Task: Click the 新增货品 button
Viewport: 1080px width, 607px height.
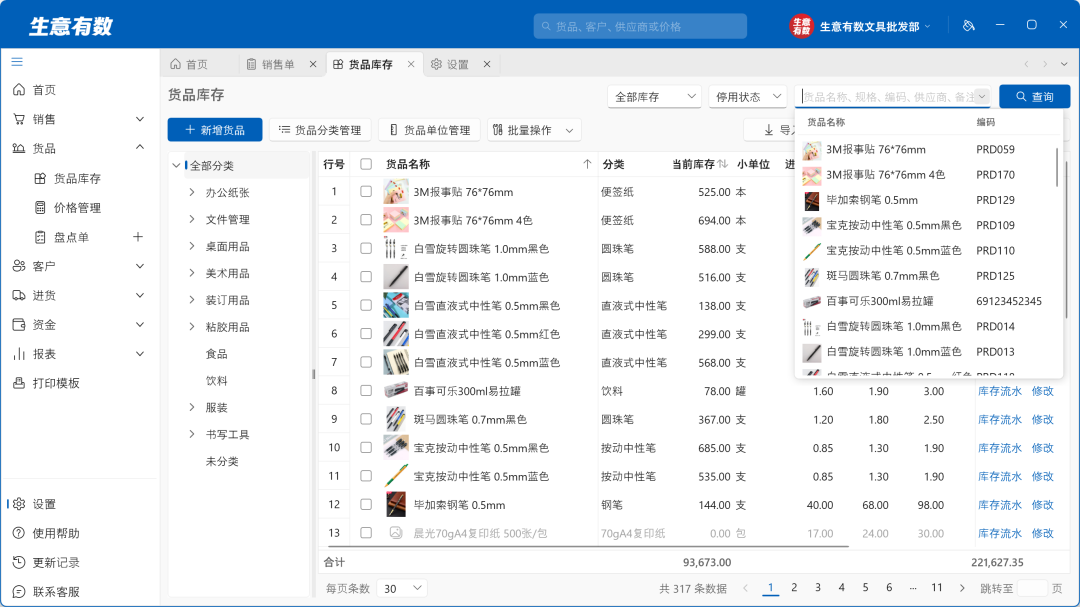Action: pyautogui.click(x=215, y=130)
